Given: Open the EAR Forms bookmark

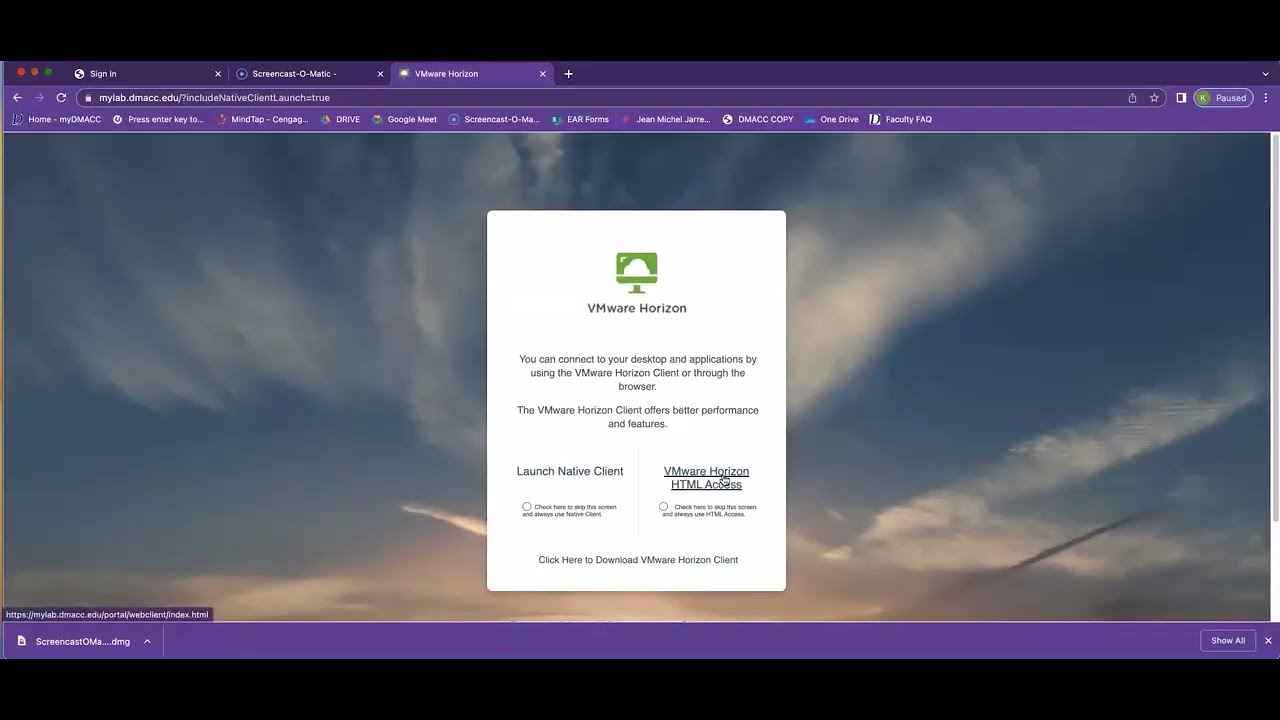Looking at the screenshot, I should click(x=580, y=120).
